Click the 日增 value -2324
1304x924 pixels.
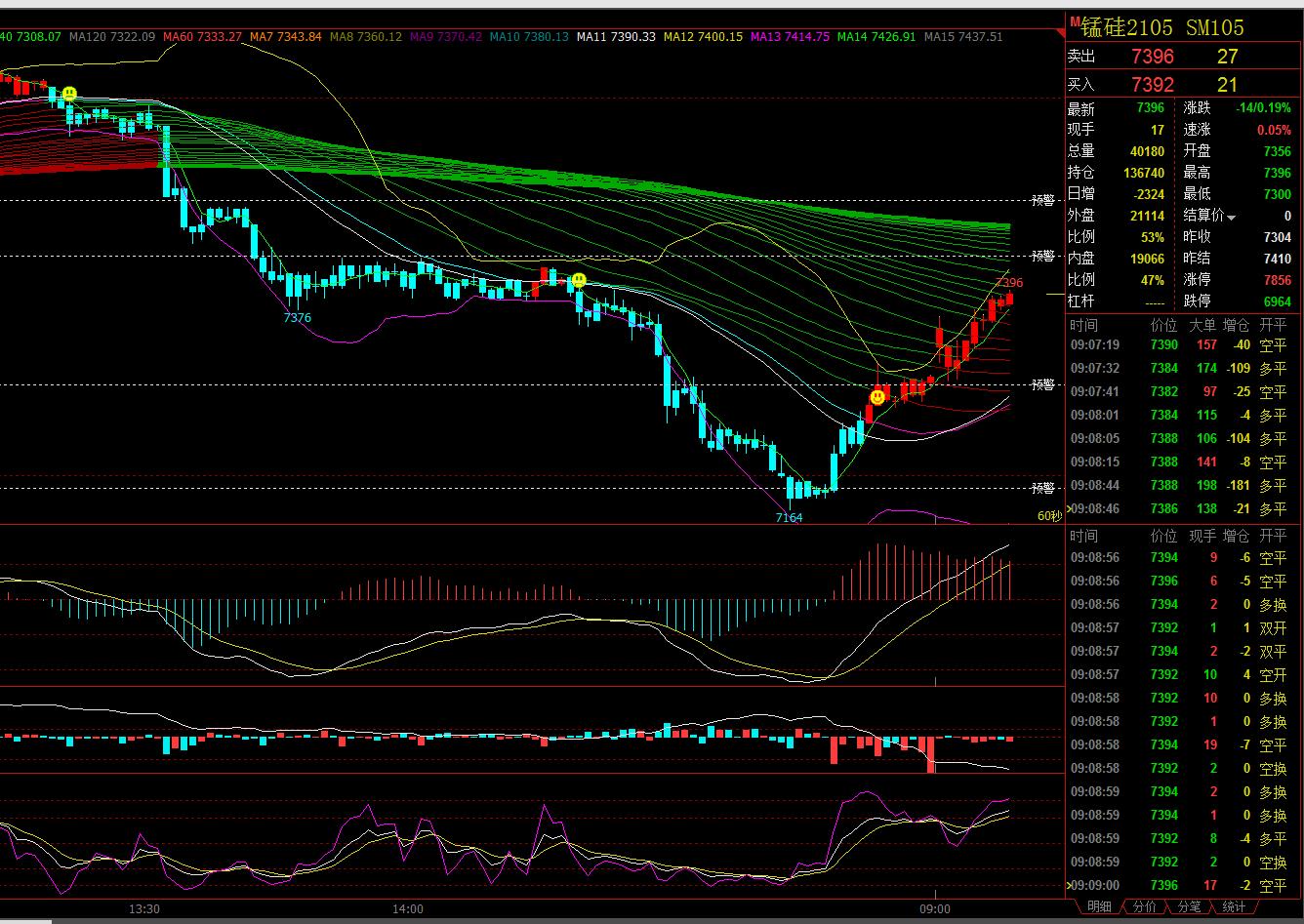(1148, 194)
